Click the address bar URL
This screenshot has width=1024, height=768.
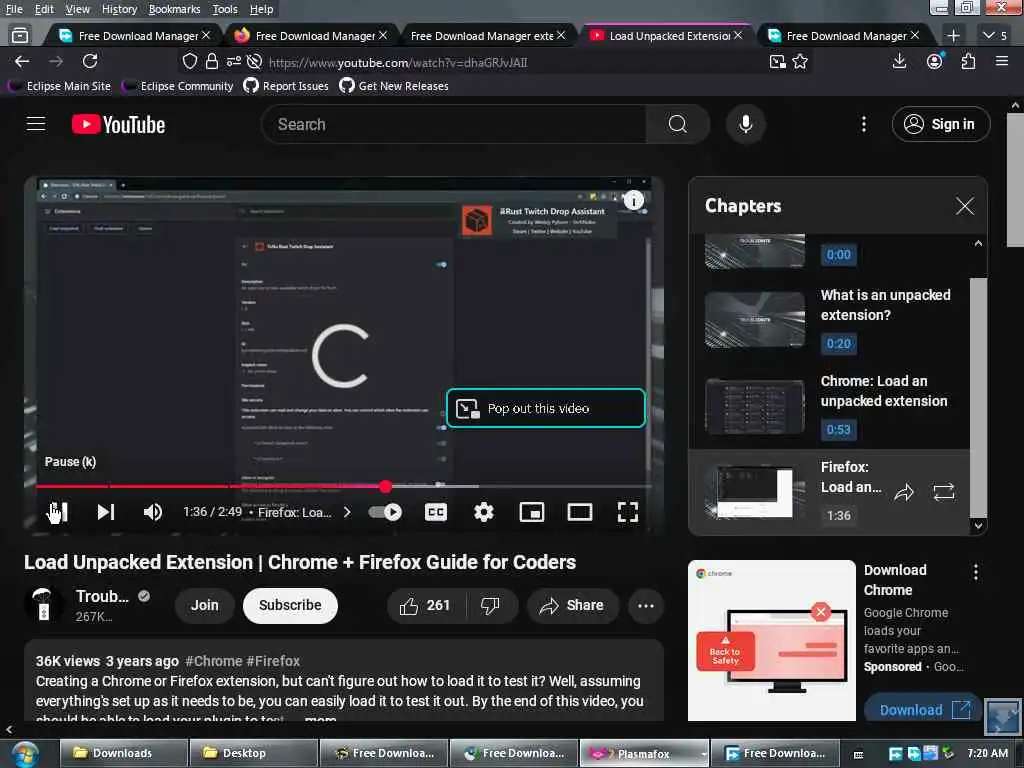tap(398, 63)
